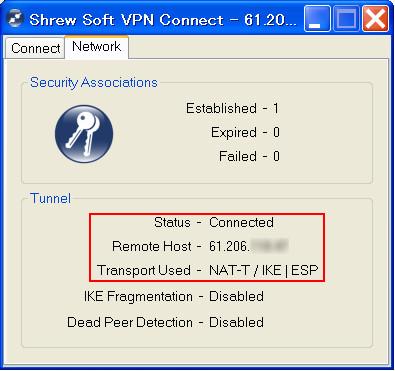
Task: Click the Shrew Soft app title icon
Action: click(x=15, y=19)
